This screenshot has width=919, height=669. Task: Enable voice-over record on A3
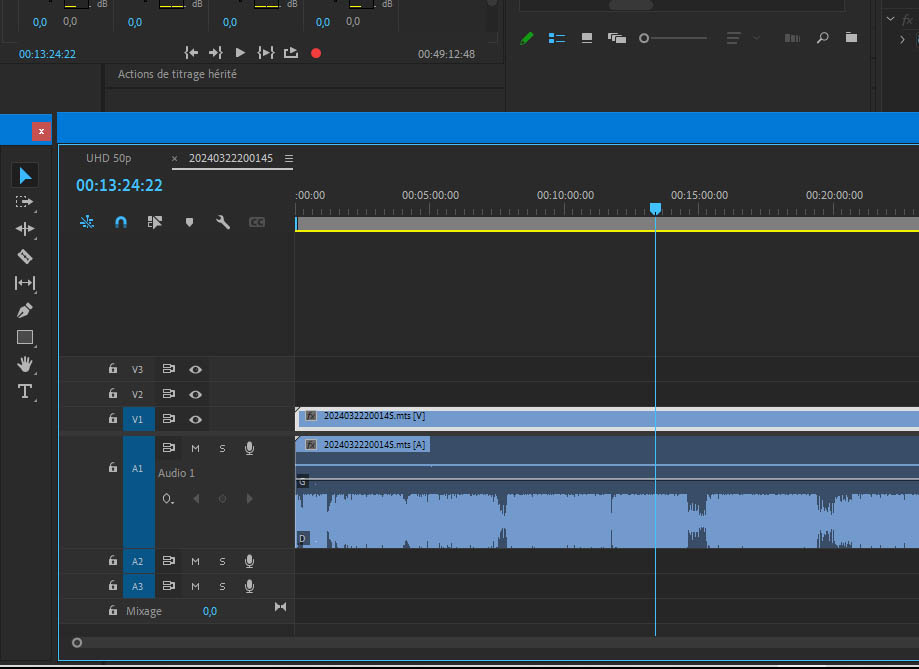coord(249,586)
